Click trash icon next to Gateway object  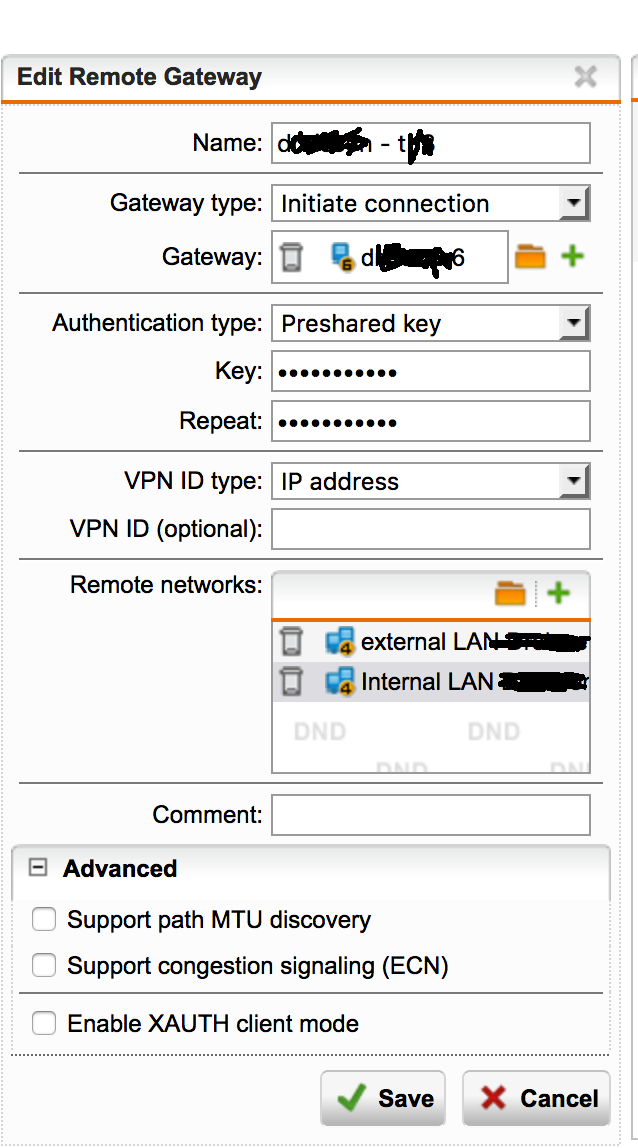pyautogui.click(x=291, y=258)
